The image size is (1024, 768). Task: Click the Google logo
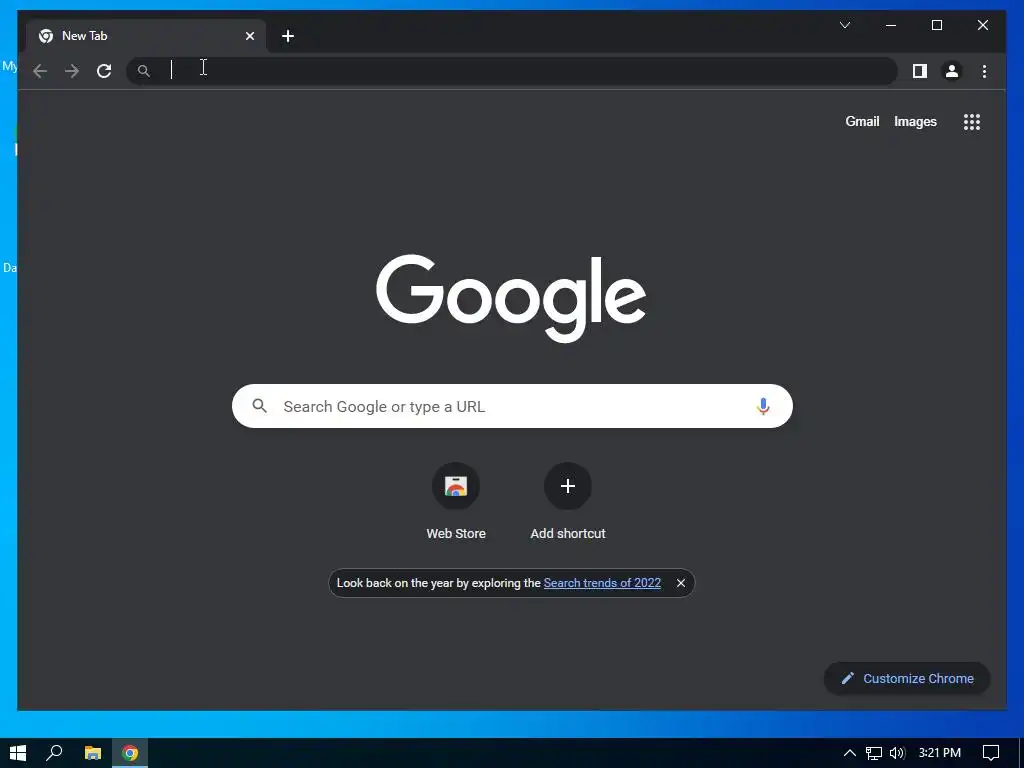(x=511, y=298)
